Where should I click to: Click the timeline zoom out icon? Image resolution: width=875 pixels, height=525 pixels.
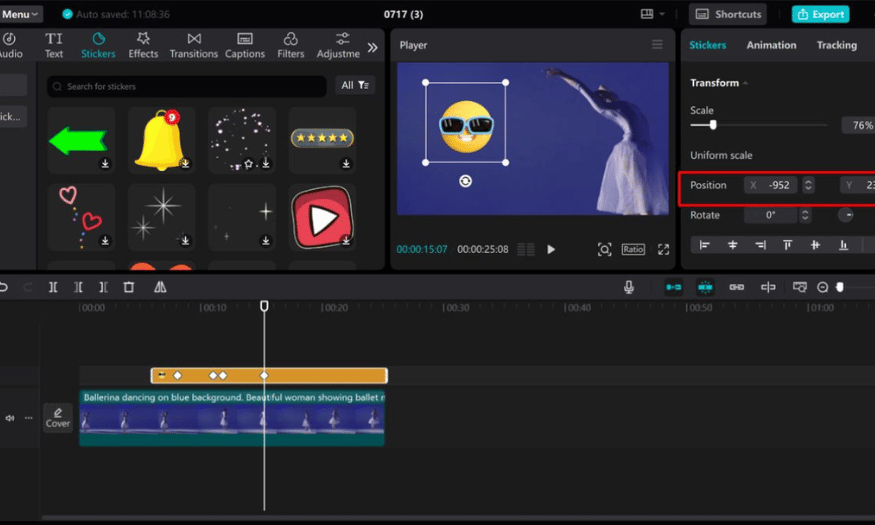pos(823,287)
